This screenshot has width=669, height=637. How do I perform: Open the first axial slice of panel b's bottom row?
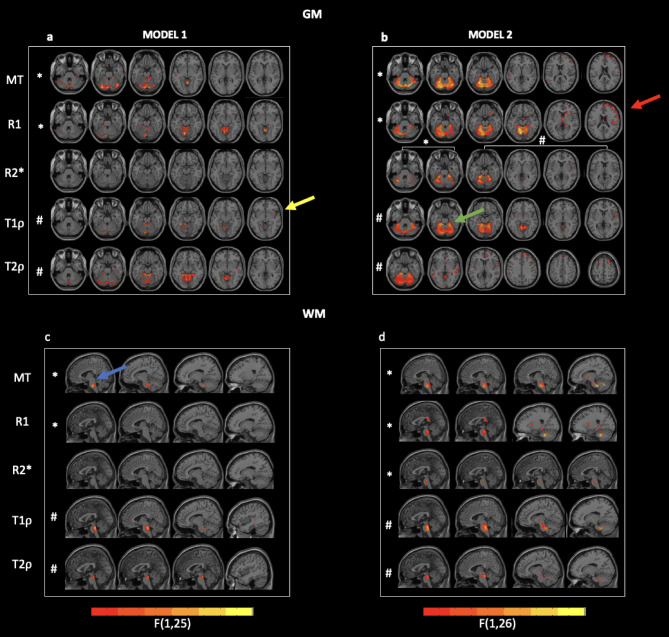pos(405,268)
